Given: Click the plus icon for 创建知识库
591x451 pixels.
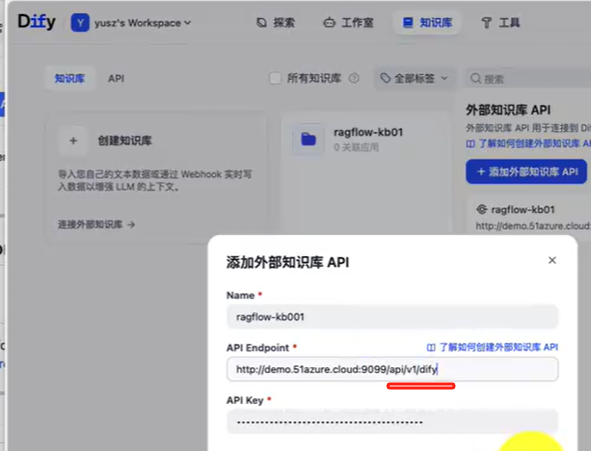Looking at the screenshot, I should pos(73,141).
